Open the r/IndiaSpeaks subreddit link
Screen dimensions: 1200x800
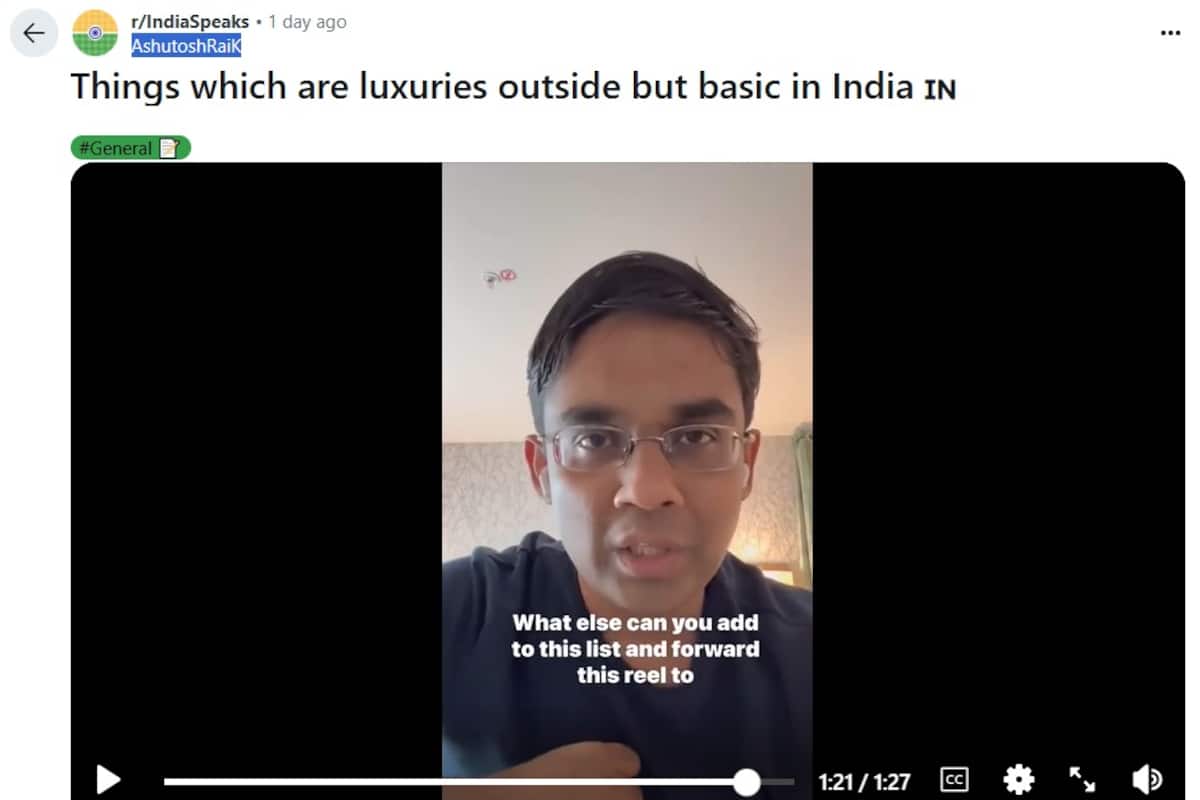(x=190, y=22)
